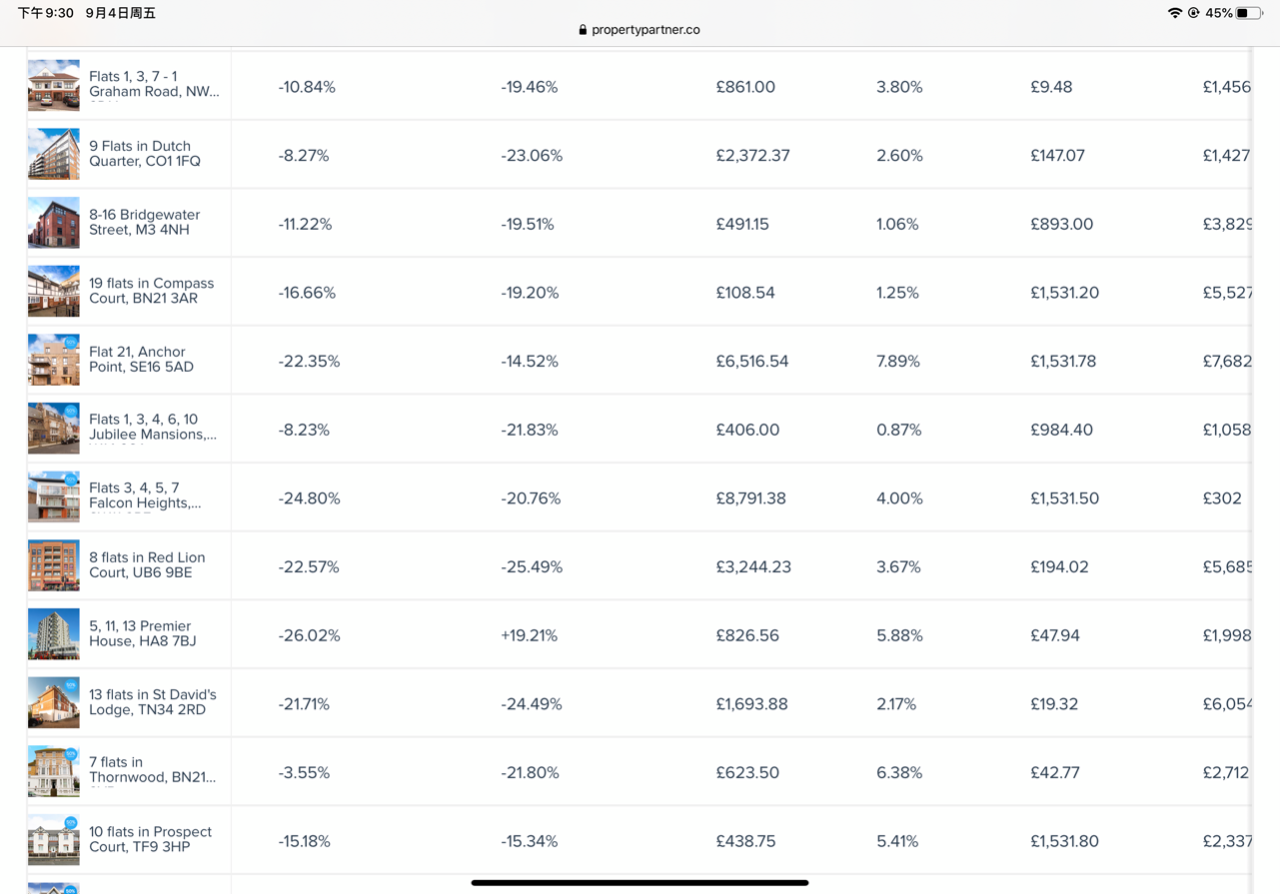Screen dimensions: 1280x894
Task: Select the £6,516.54 cell
Action: click(752, 361)
